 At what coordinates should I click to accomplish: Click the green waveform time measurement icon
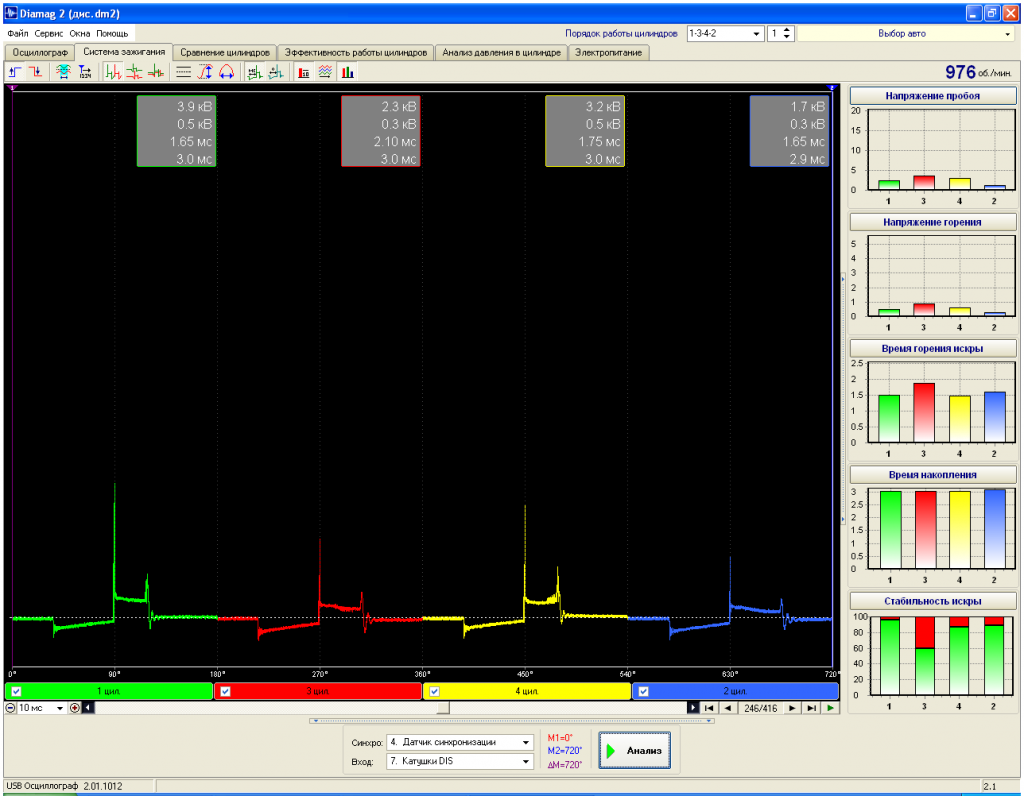click(x=255, y=72)
